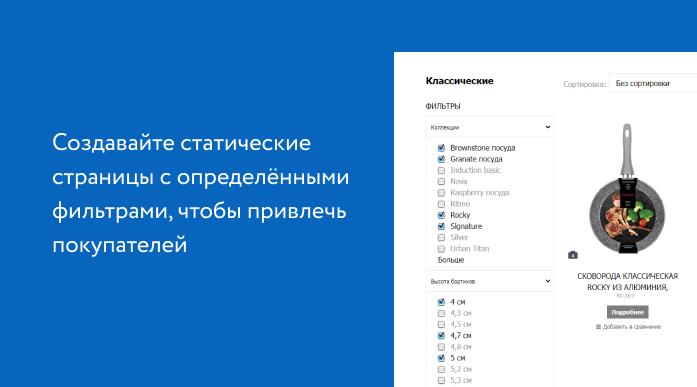The image size is (697, 387).
Task: Show more collections via Больше link
Action: (x=451, y=260)
